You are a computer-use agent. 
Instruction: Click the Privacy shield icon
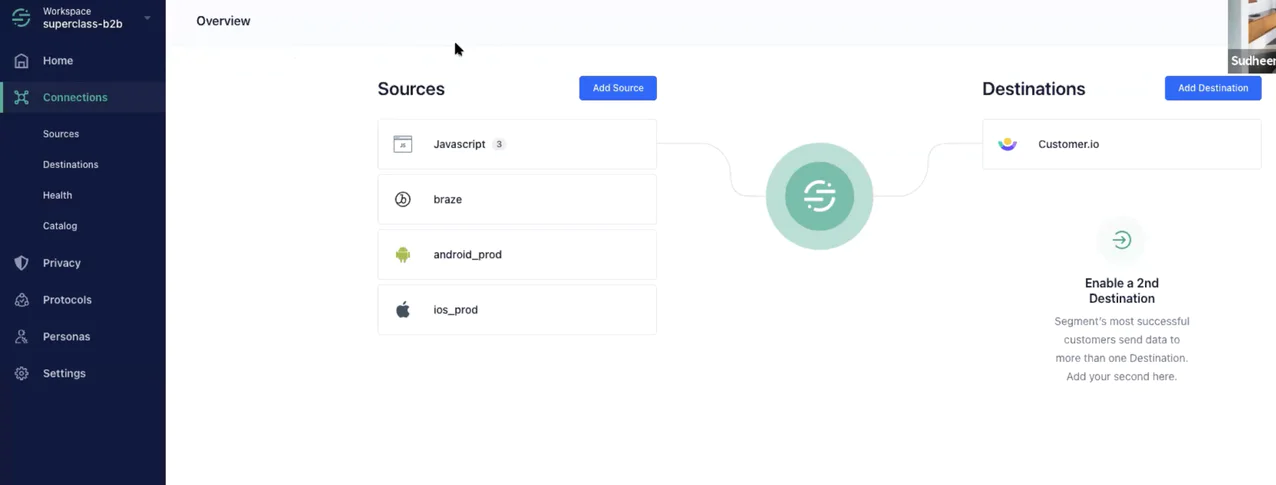(x=21, y=263)
